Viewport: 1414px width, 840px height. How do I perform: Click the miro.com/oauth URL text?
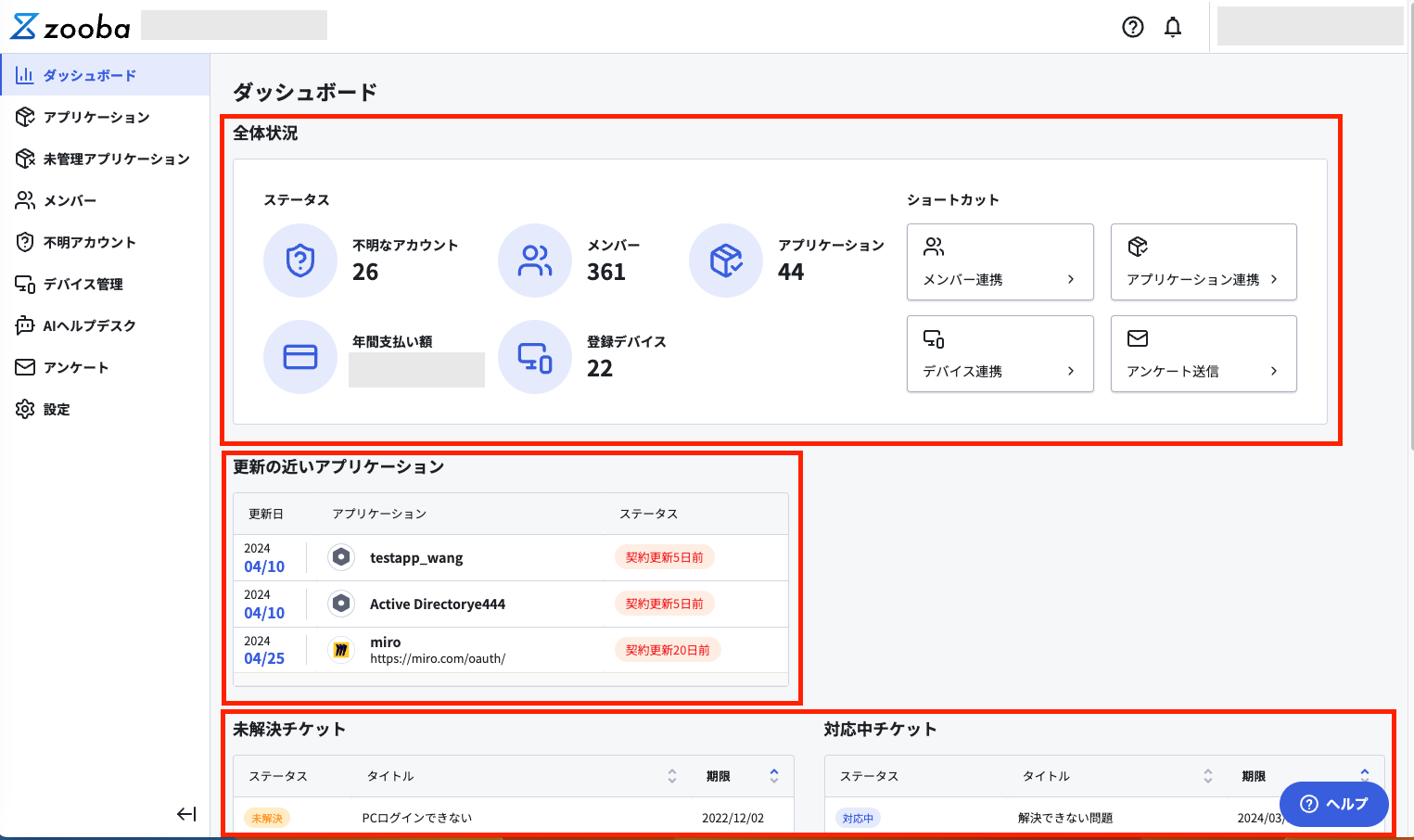point(438,659)
